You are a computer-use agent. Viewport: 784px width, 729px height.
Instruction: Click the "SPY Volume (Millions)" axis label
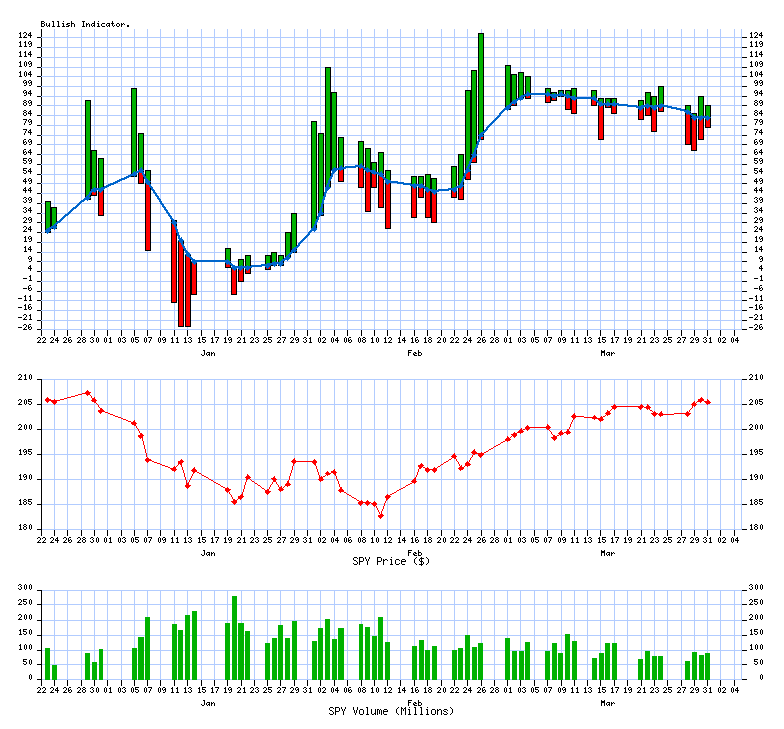click(391, 711)
